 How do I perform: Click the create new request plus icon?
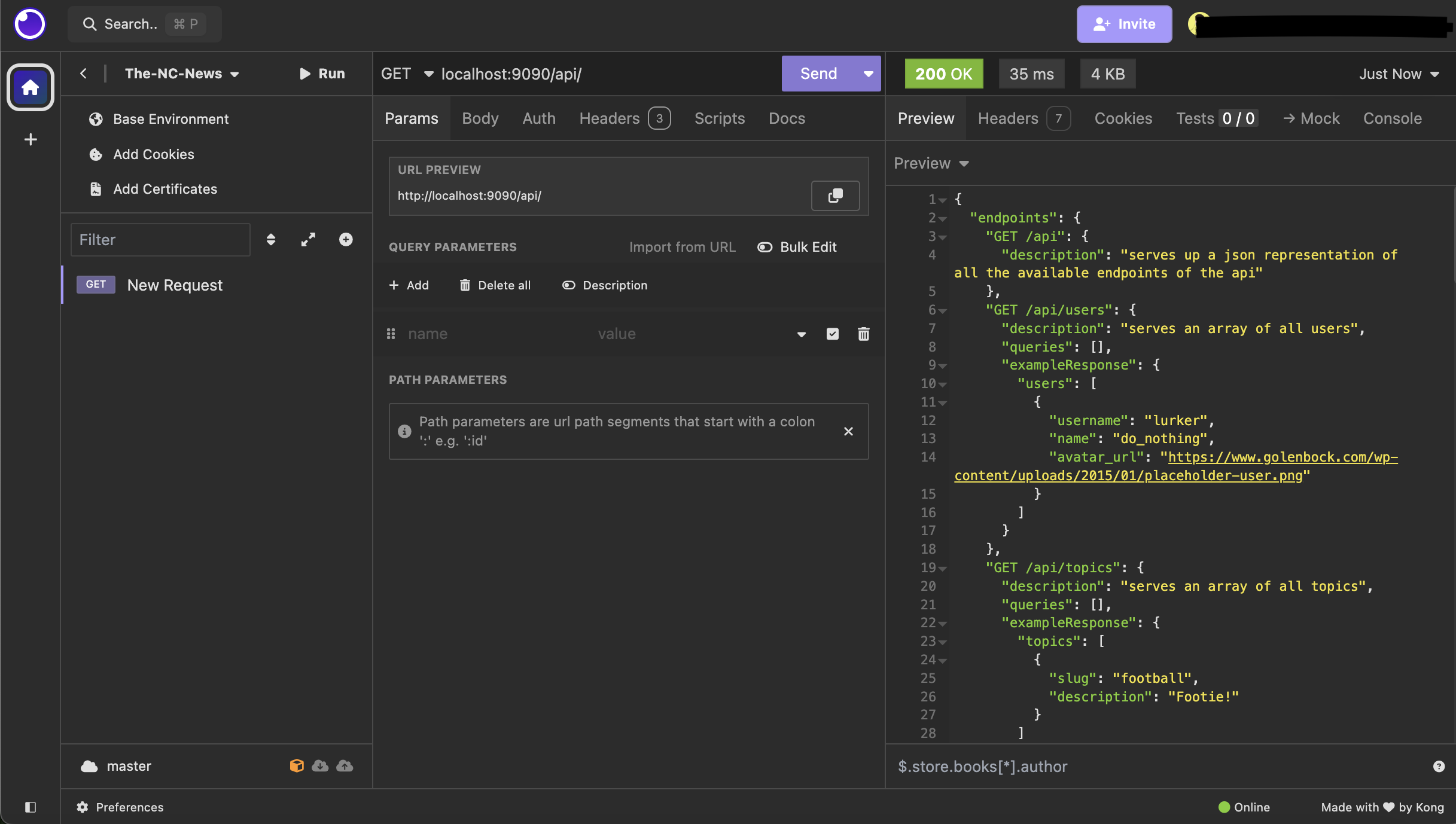coord(346,240)
